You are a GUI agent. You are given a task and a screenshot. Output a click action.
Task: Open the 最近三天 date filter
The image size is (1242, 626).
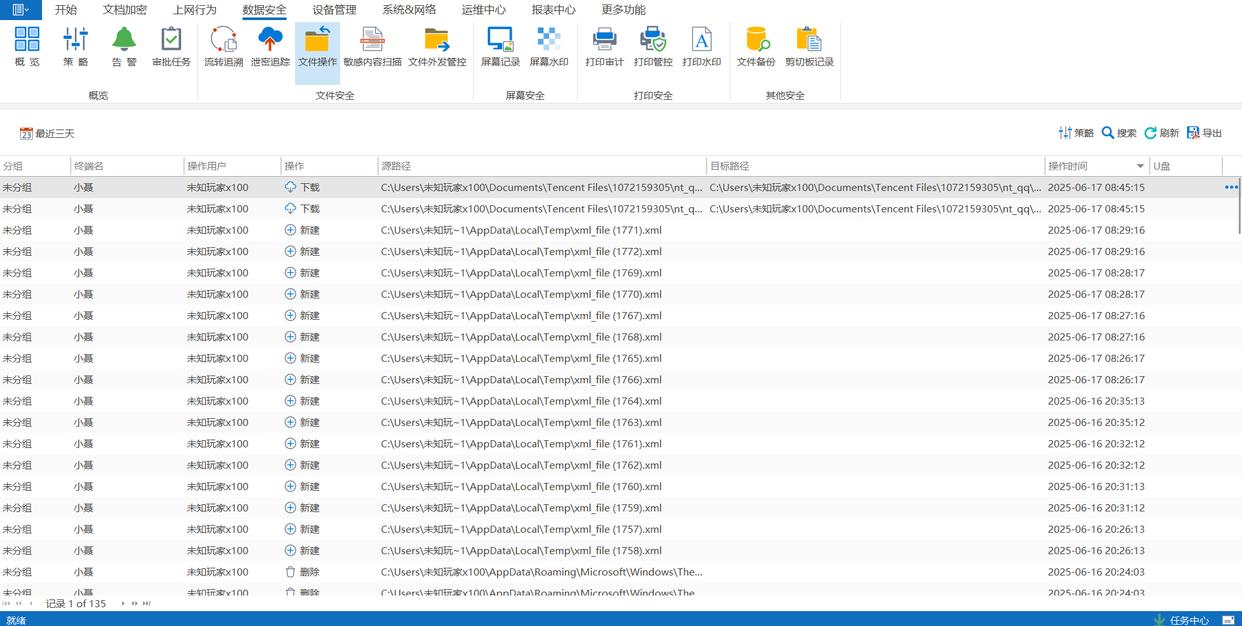pyautogui.click(x=47, y=133)
